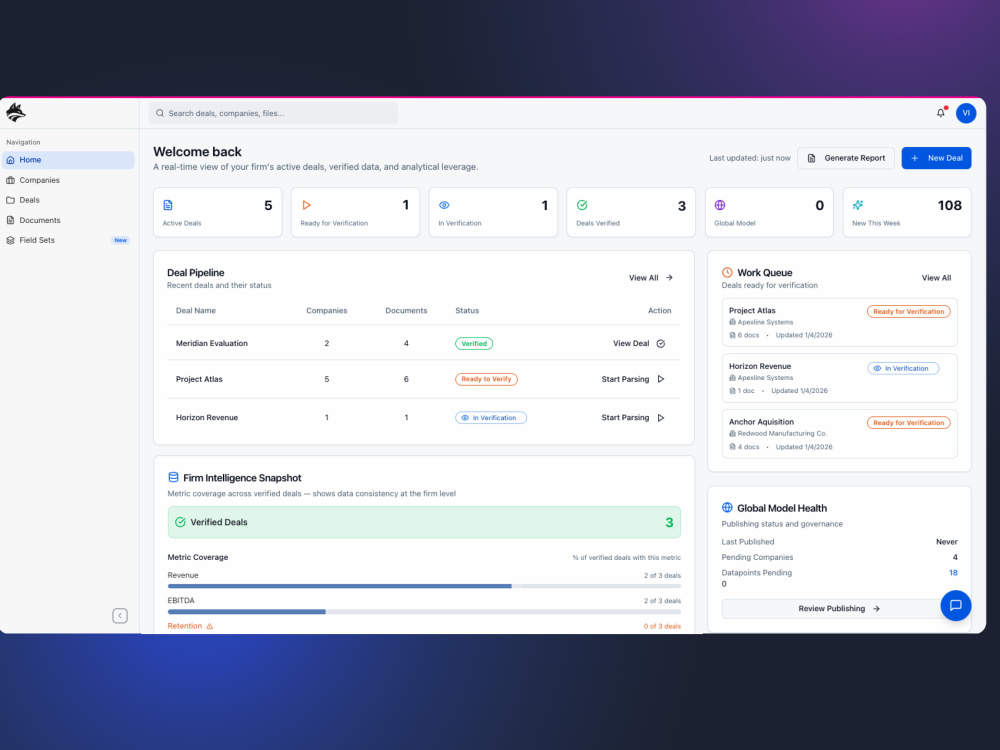
Task: Open Project Atlas card in Work Queue
Action: pyautogui.click(x=839, y=323)
